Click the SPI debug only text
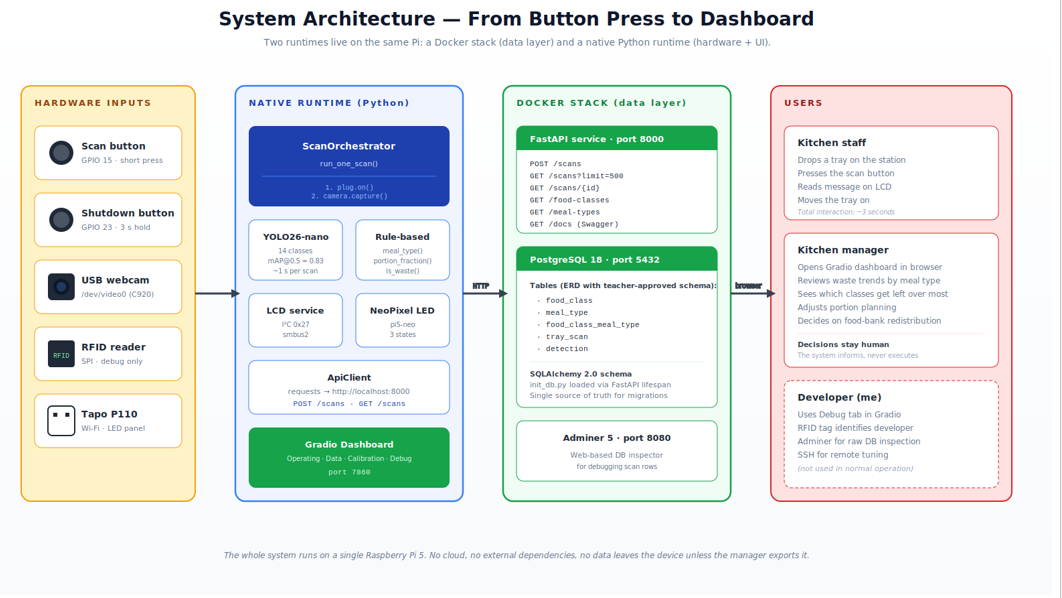Image resolution: width=1062 pixels, height=598 pixels. point(112,362)
